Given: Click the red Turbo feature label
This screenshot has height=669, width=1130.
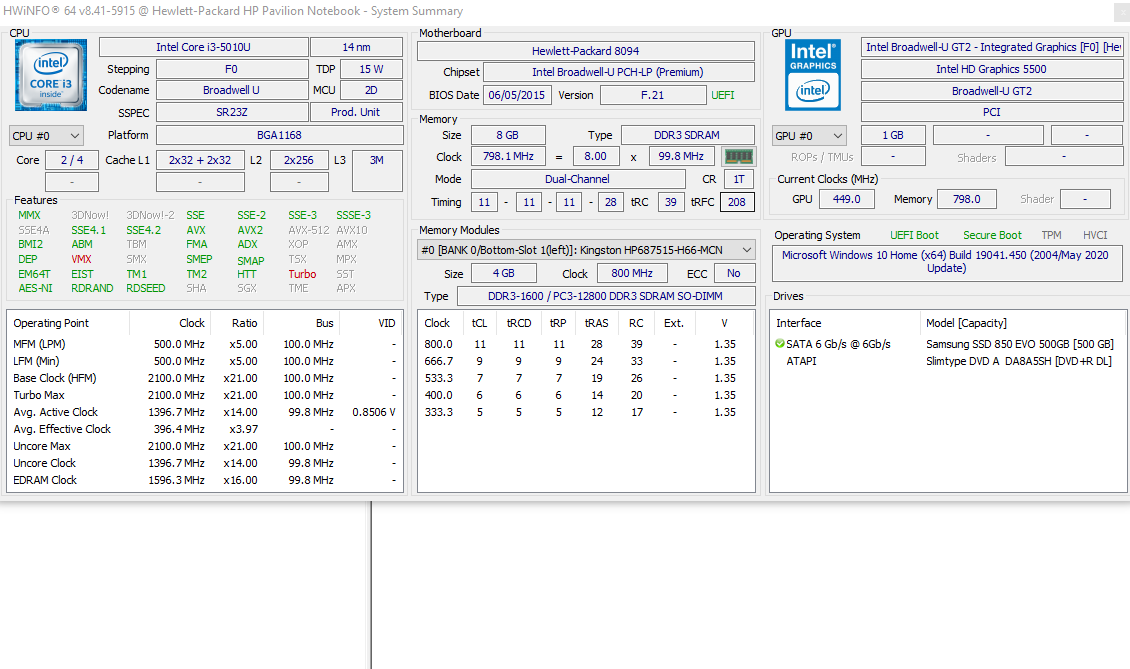Looking at the screenshot, I should [x=302, y=274].
